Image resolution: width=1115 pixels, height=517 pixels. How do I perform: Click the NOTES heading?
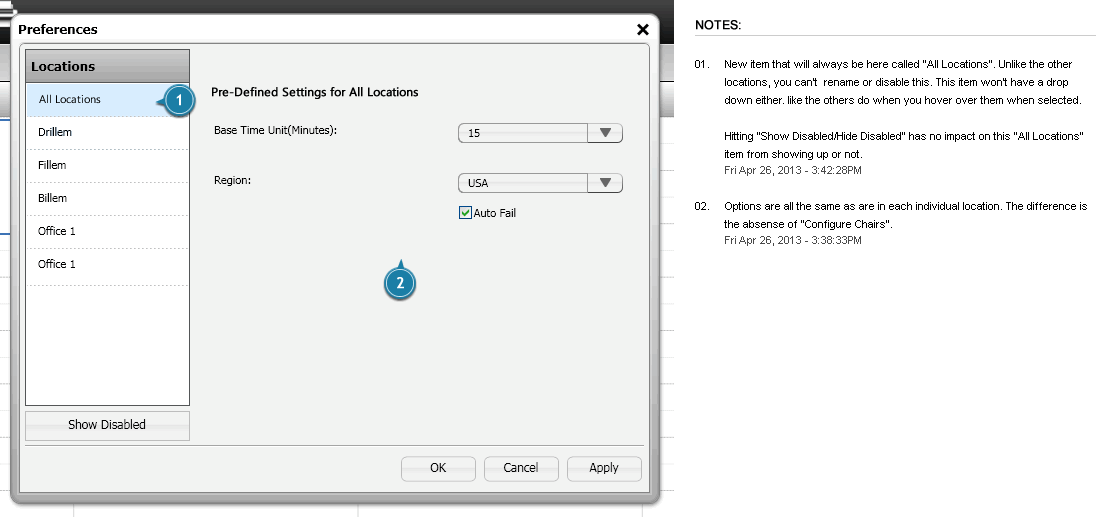pos(718,25)
